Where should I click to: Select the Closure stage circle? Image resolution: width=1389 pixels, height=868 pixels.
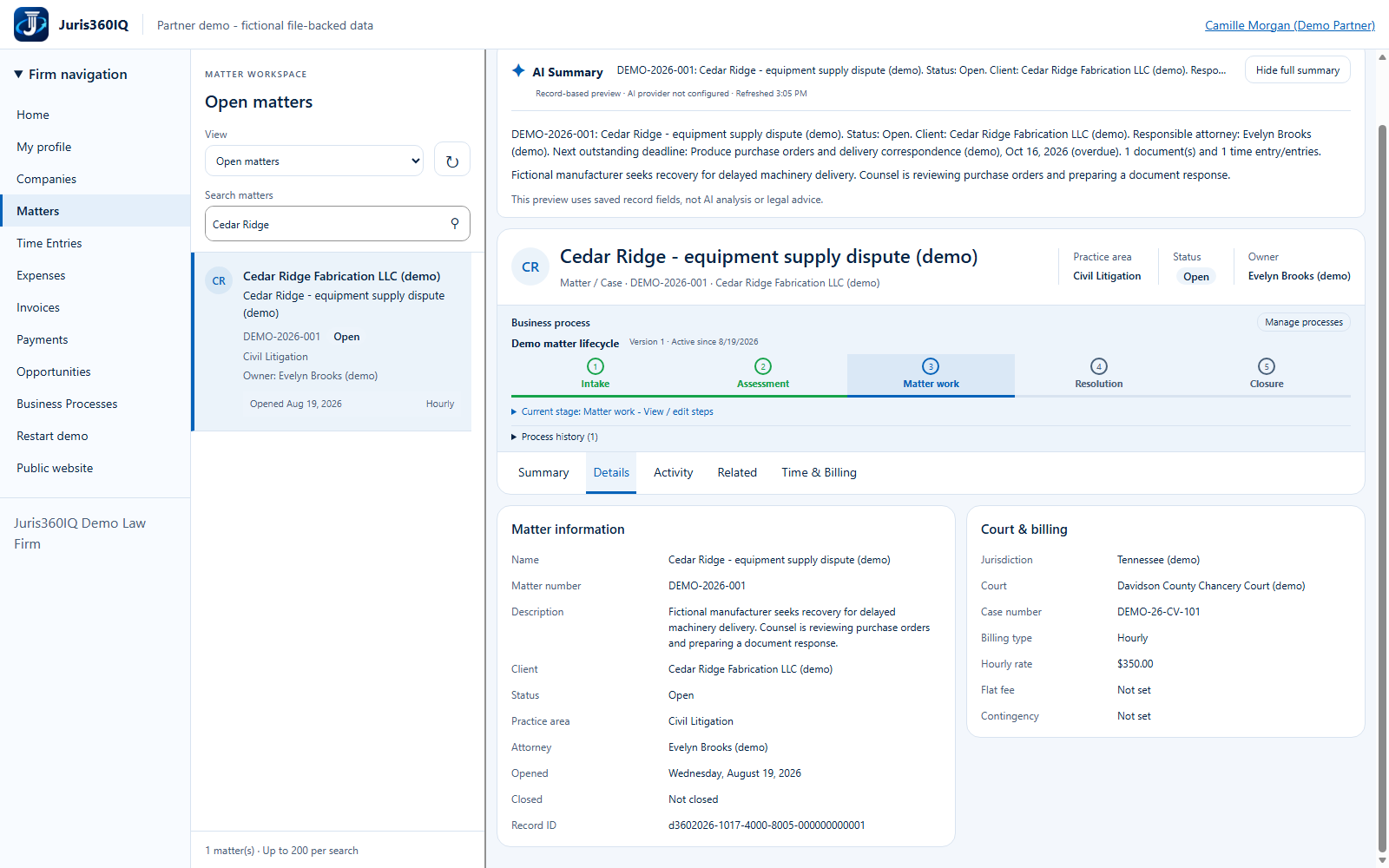(1267, 366)
